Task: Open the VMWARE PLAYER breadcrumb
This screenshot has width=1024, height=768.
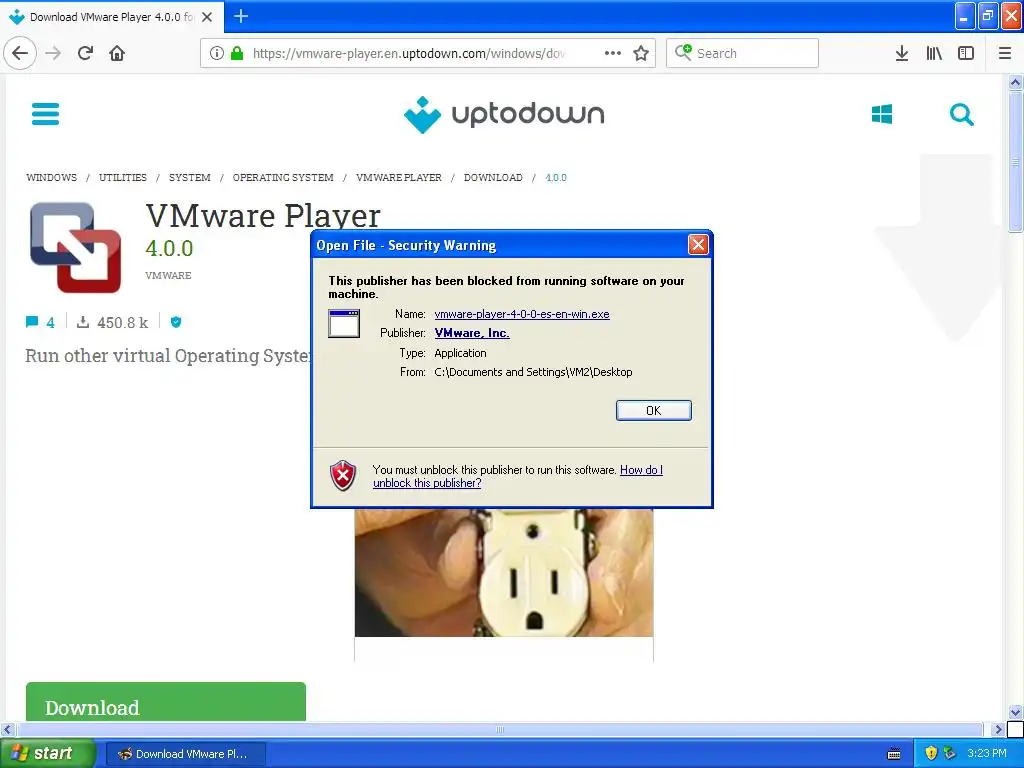Action: (x=398, y=178)
